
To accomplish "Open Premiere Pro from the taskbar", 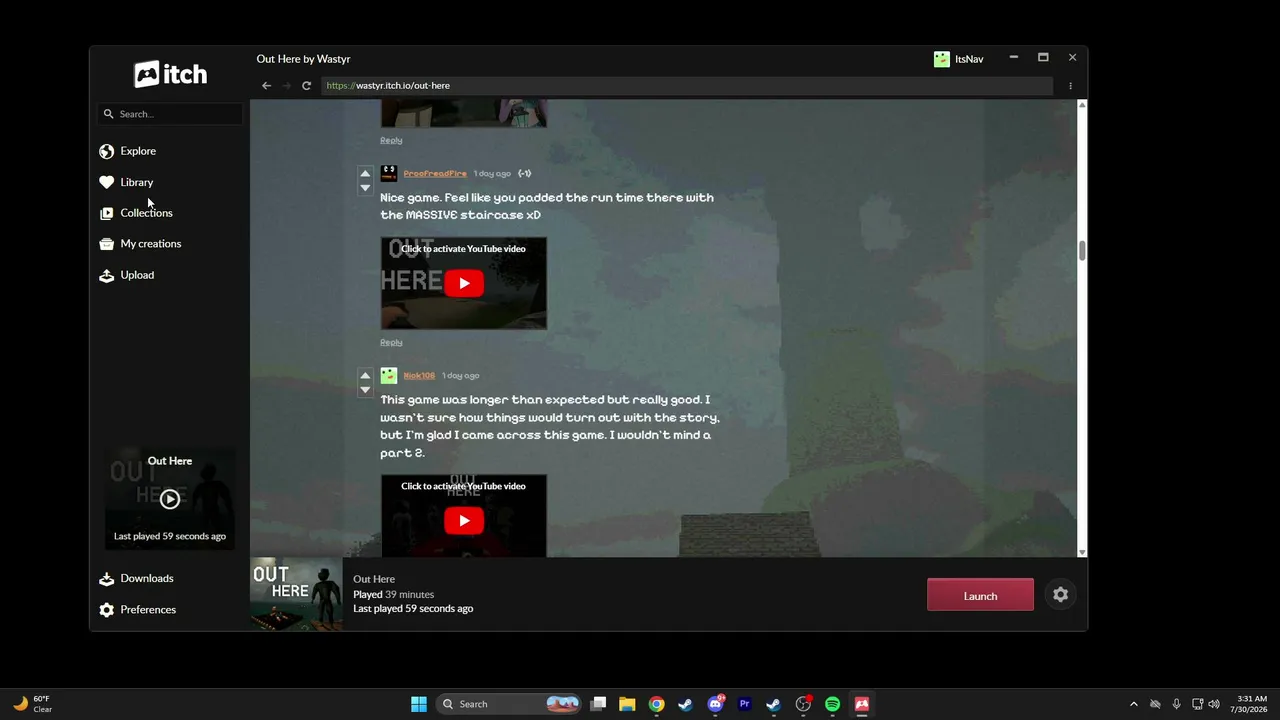I will pos(744,704).
